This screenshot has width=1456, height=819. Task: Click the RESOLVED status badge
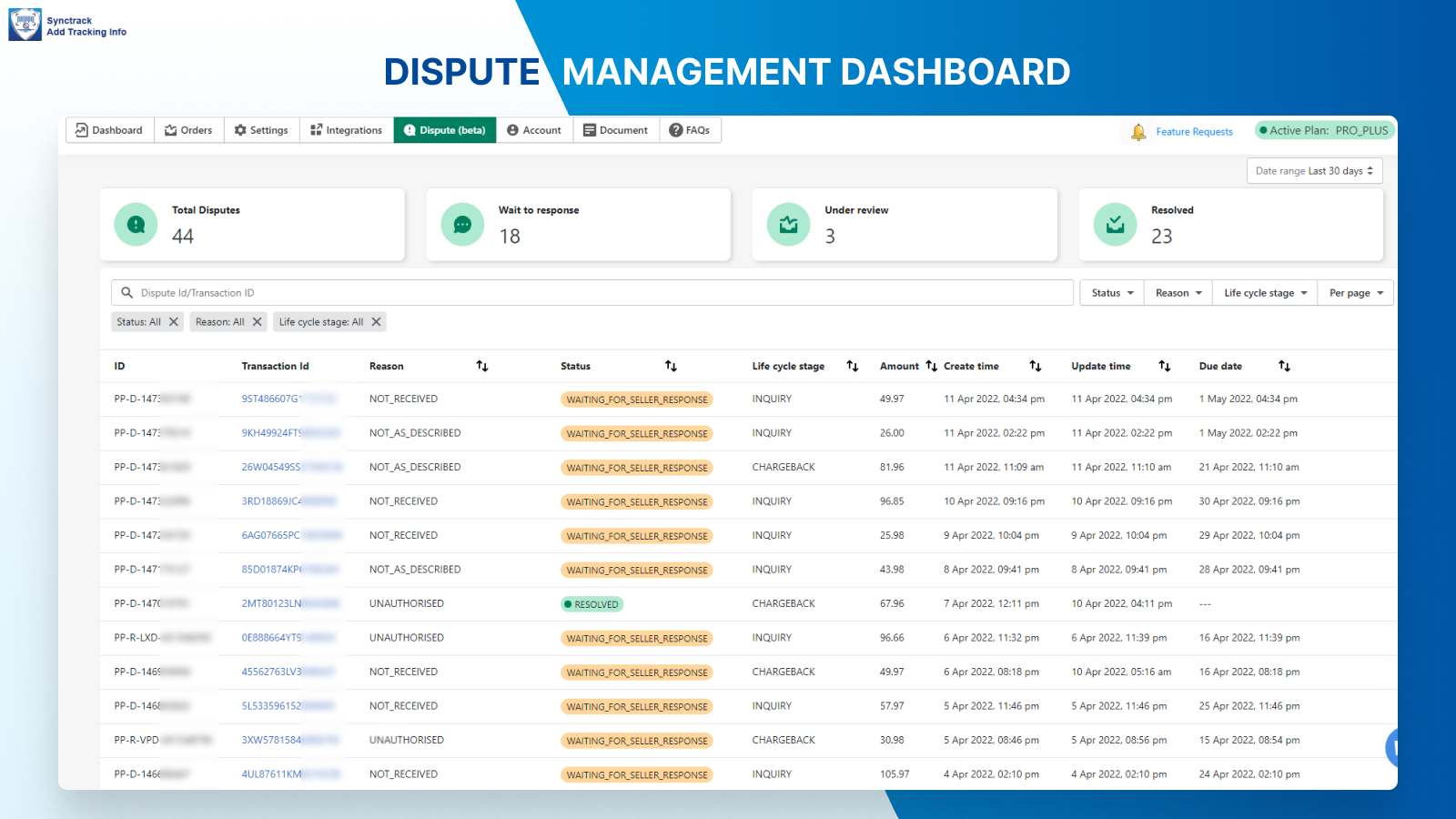(591, 603)
